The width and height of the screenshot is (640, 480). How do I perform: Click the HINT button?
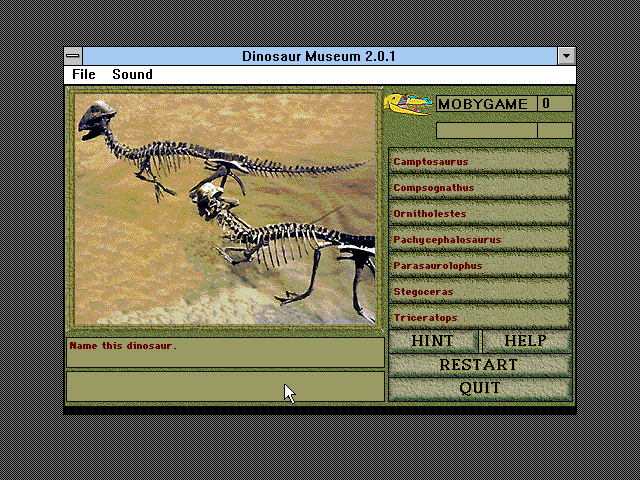coord(433,341)
